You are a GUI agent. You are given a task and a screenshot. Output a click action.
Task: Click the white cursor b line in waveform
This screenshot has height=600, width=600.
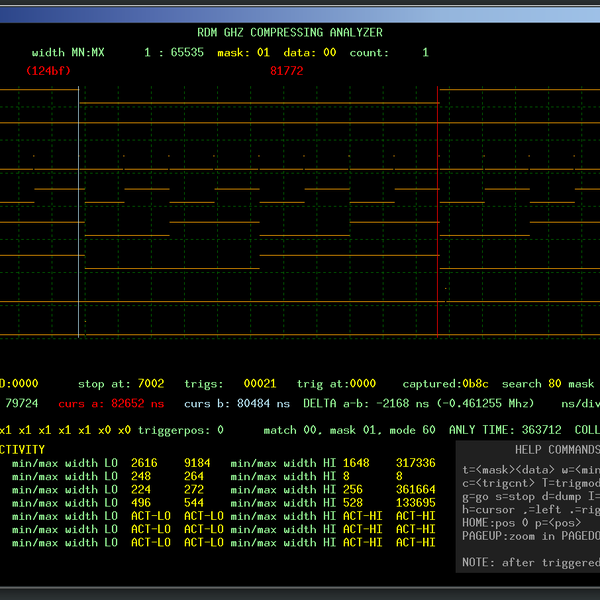coord(78,212)
